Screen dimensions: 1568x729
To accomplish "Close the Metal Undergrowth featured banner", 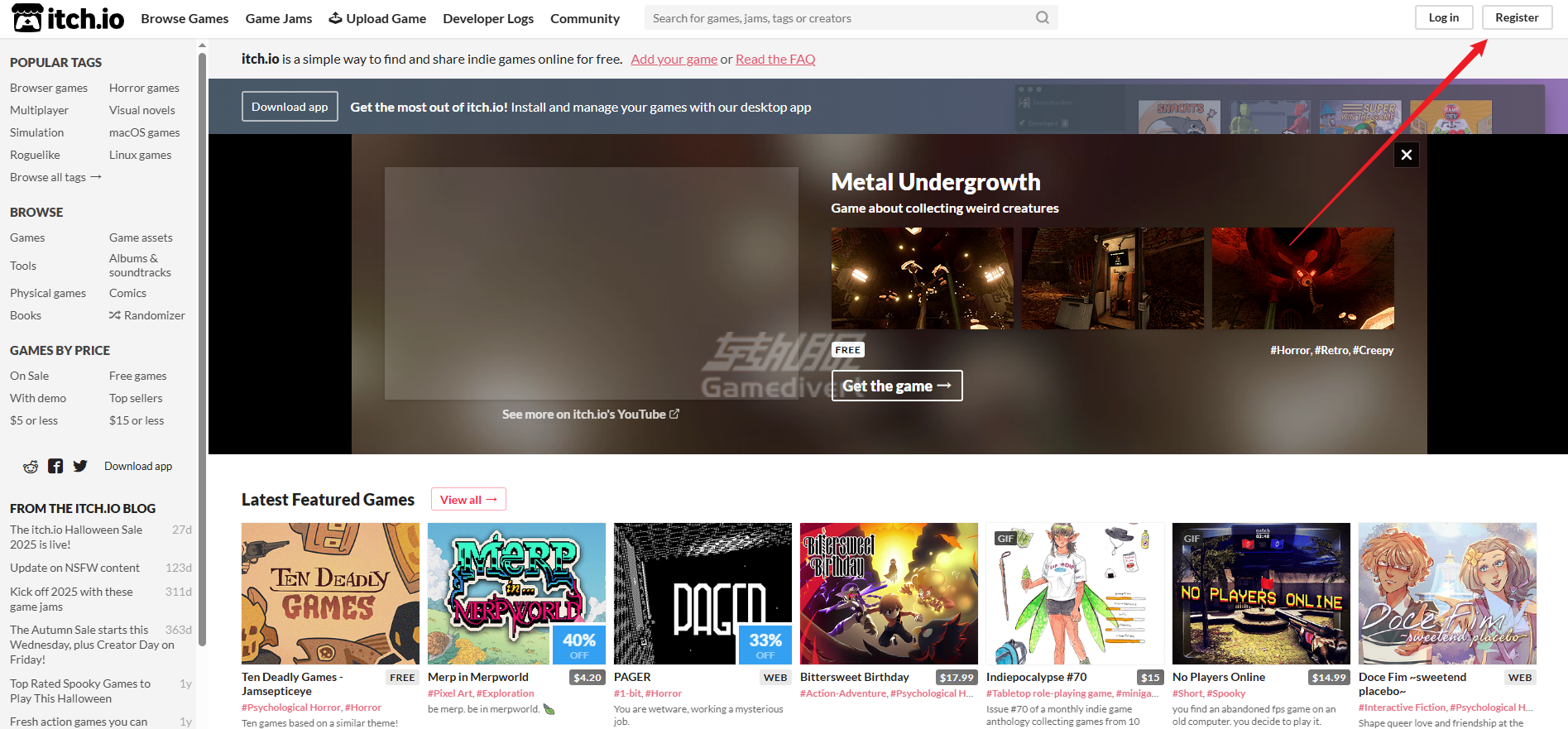I will [x=1406, y=155].
